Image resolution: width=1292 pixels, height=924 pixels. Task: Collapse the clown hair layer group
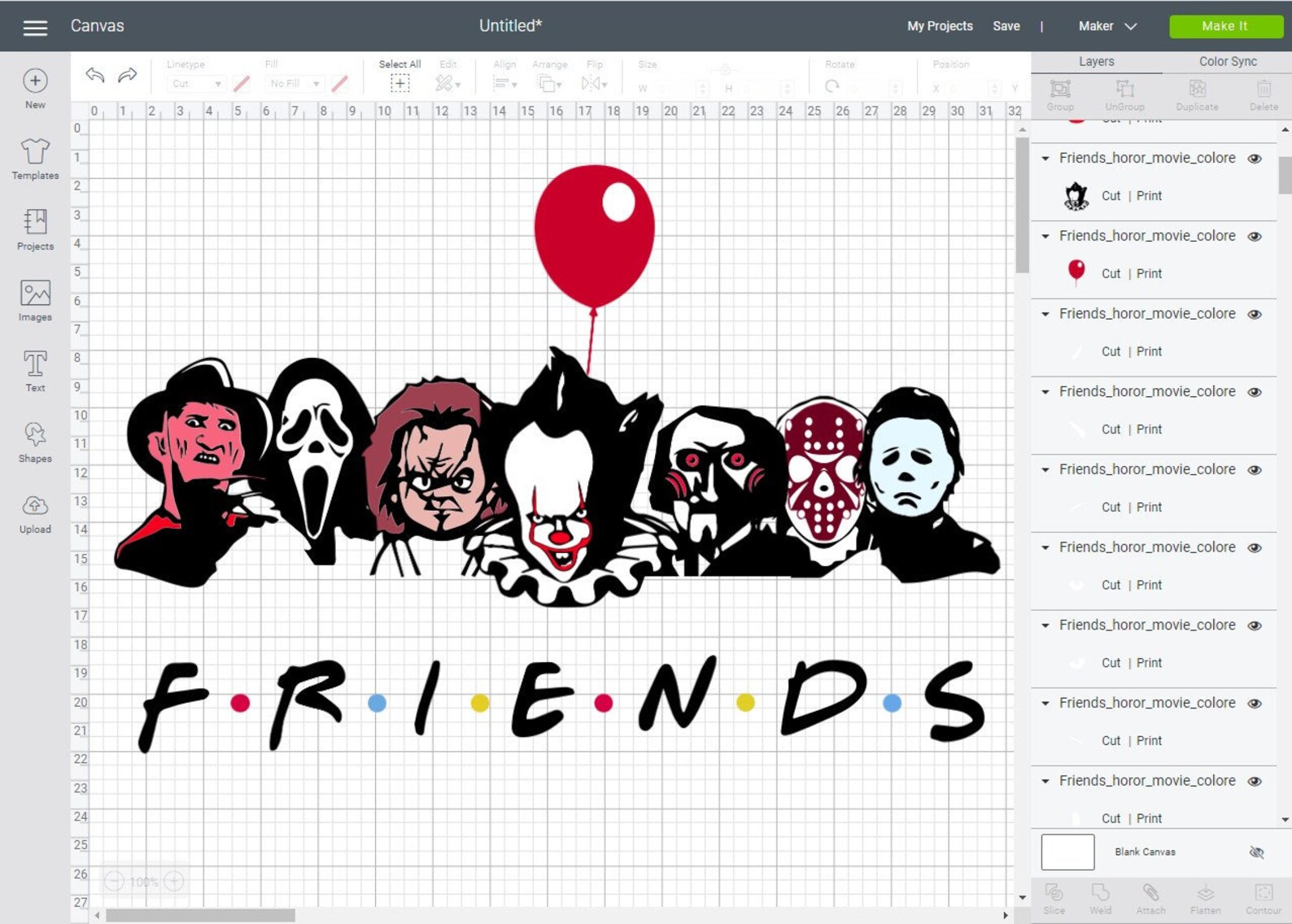[x=1045, y=159]
